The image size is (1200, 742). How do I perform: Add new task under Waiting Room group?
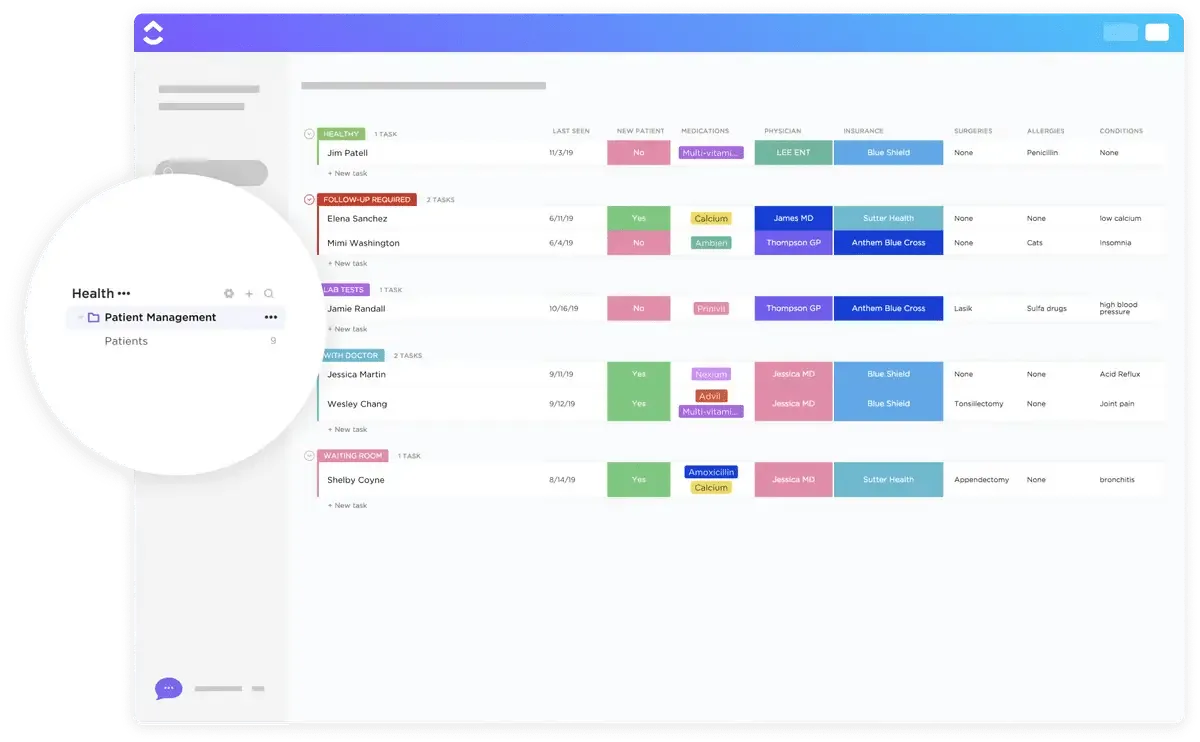tap(347, 506)
